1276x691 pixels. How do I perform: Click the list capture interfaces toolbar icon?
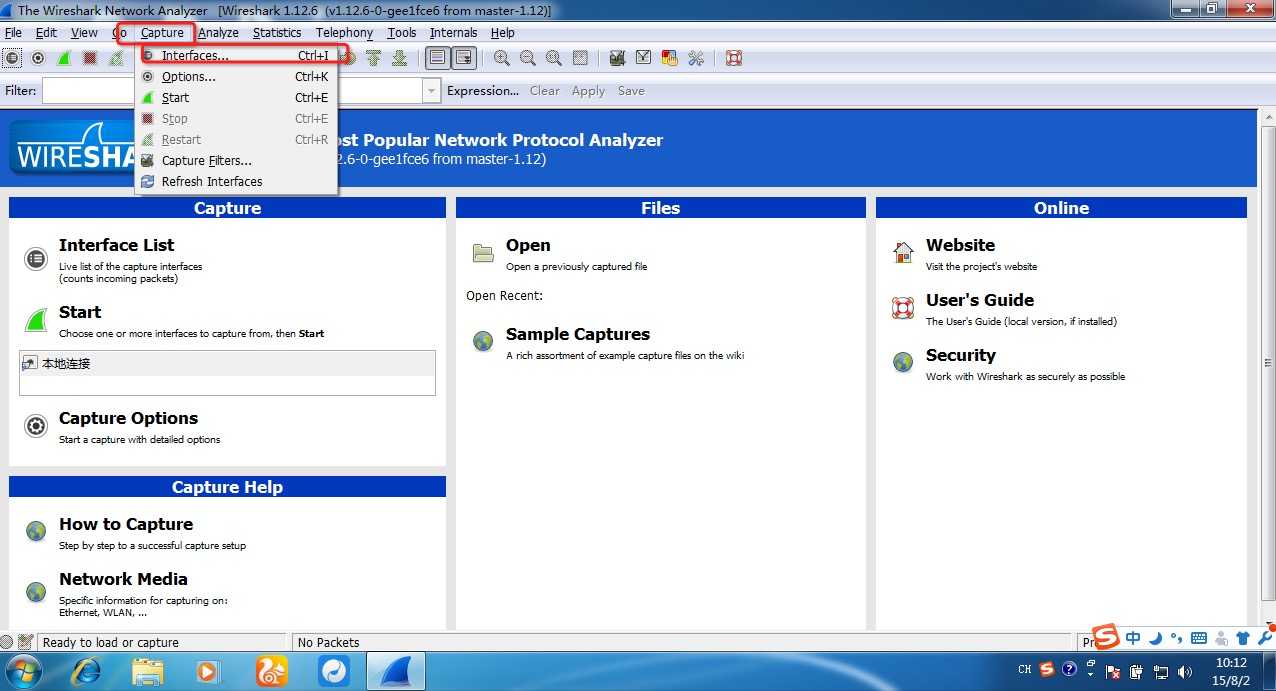(12, 58)
